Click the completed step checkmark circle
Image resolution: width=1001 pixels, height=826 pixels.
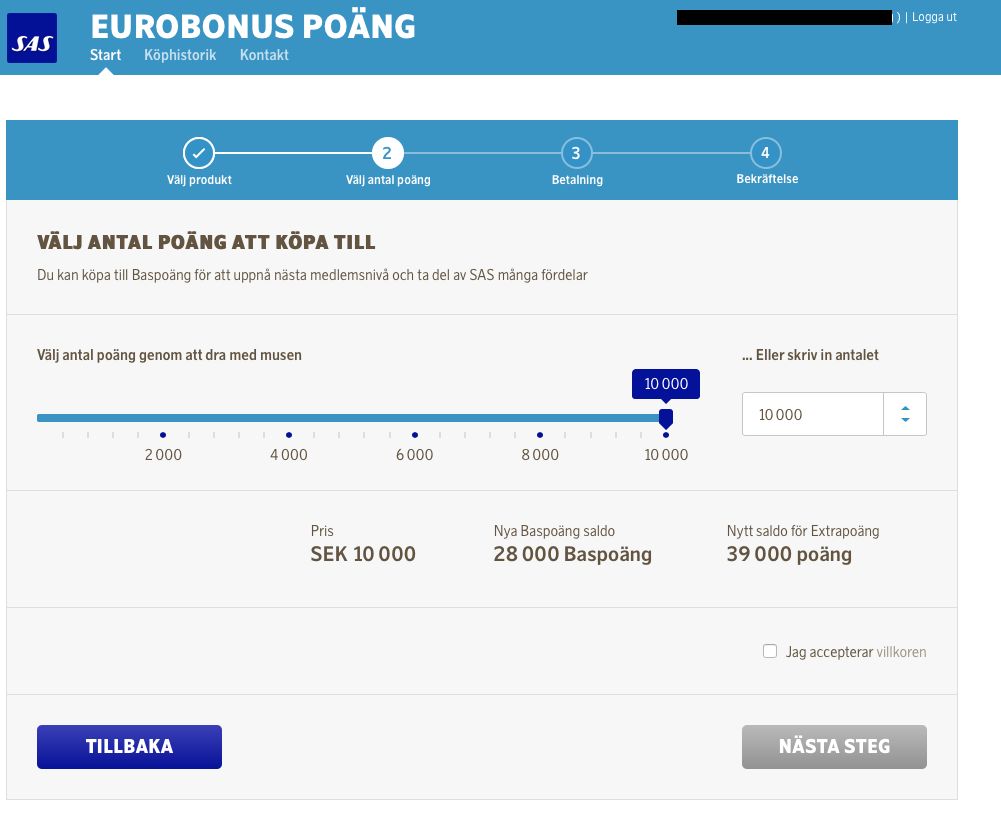pos(199,153)
